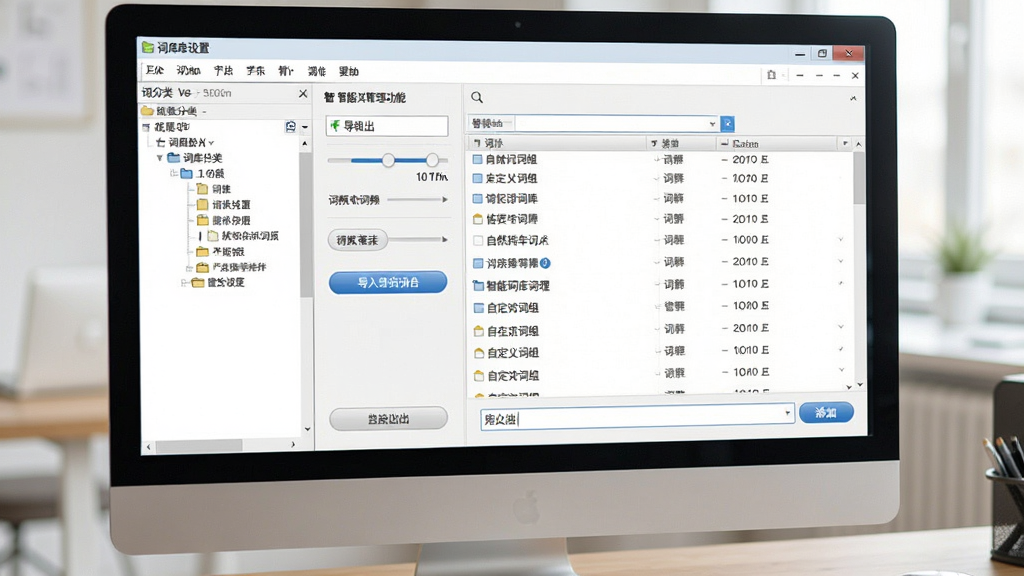
Task: Close the left category panel with its X
Action: 303,93
